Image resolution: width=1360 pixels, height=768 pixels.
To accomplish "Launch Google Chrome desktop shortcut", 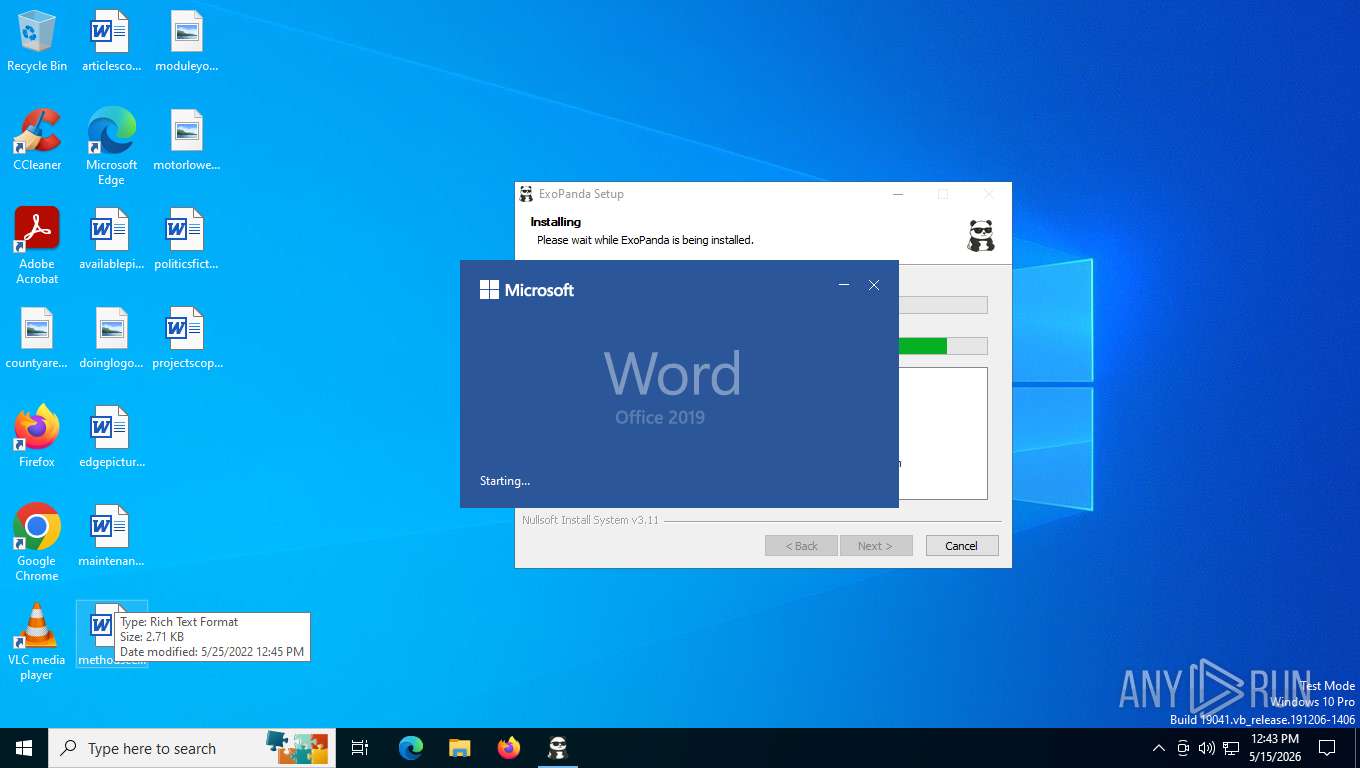I will click(37, 543).
